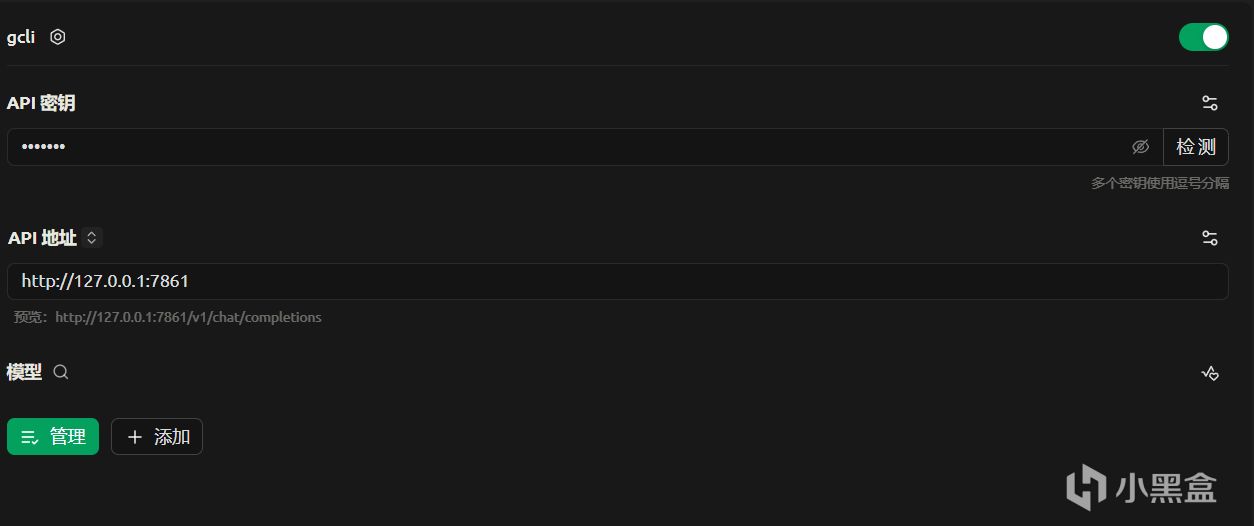Open API address settings sliders icon
Image resolution: width=1254 pixels, height=526 pixels.
[1210, 238]
